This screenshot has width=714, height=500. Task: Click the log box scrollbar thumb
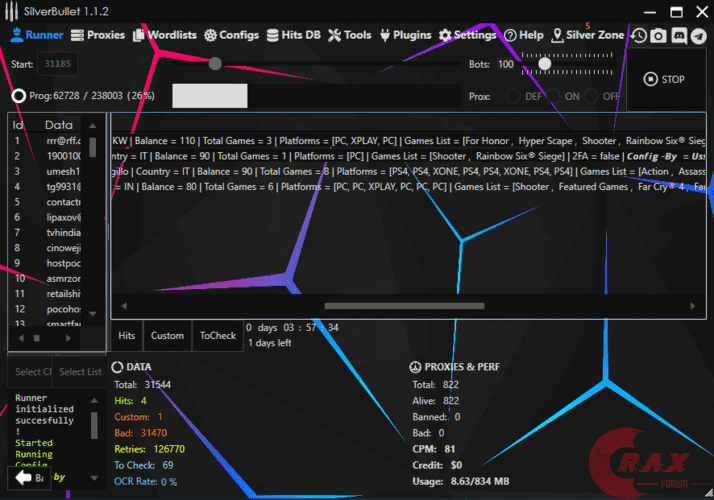tap(94, 425)
